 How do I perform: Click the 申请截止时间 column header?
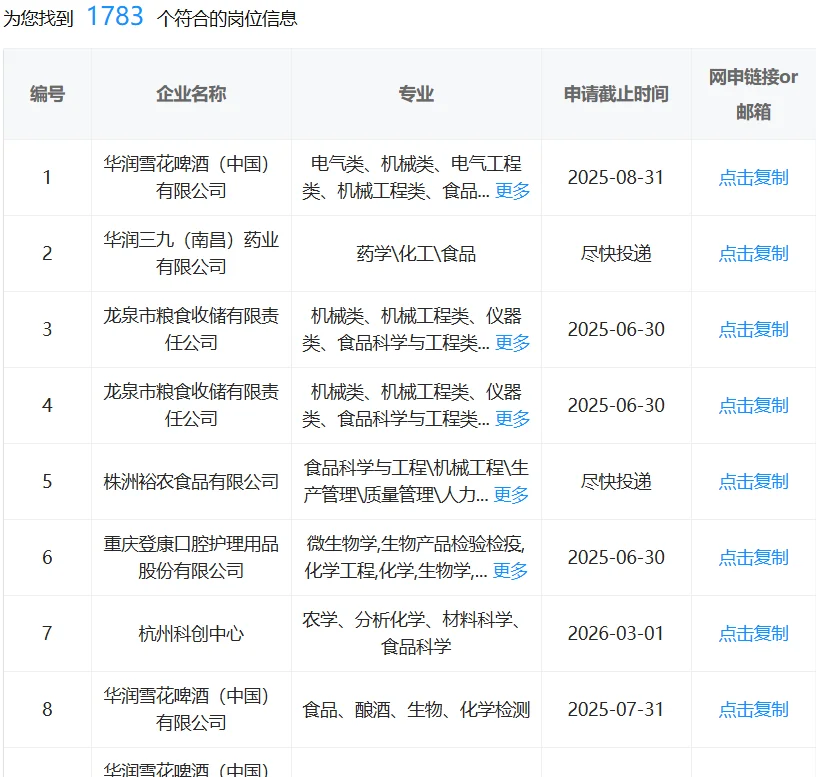[x=616, y=94]
